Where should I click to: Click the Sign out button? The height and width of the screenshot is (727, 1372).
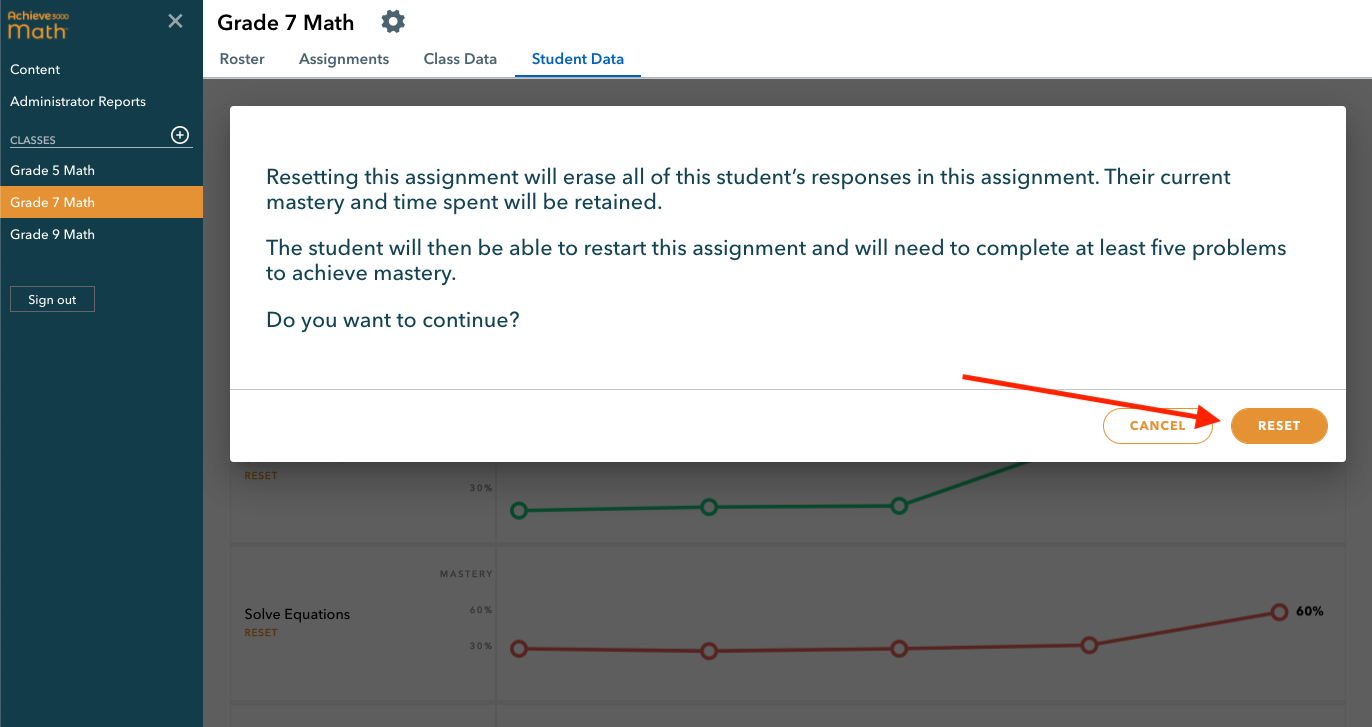click(52, 299)
